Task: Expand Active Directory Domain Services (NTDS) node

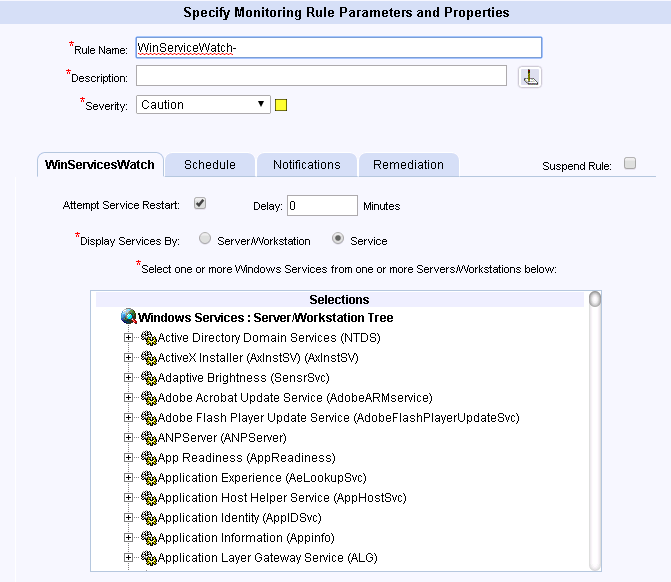Action: [128, 338]
